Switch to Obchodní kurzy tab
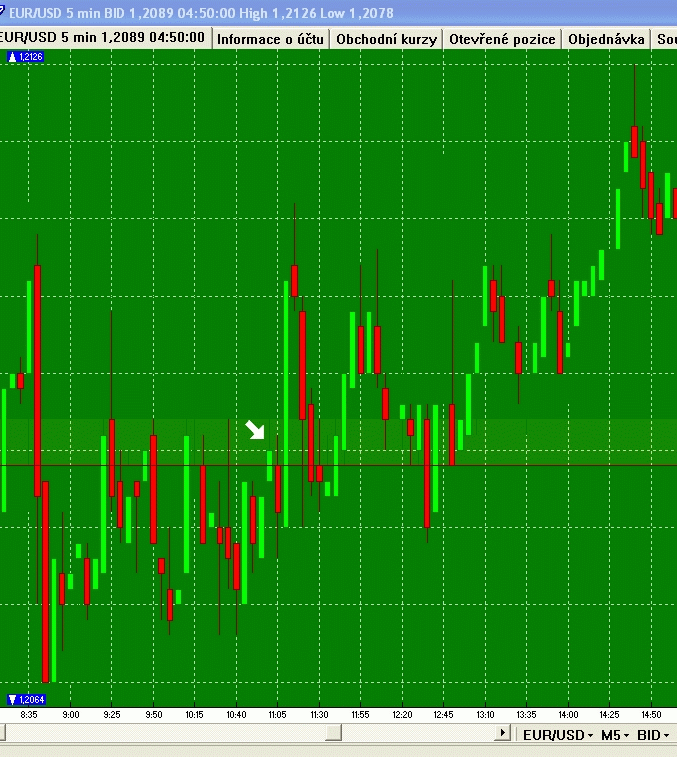The width and height of the screenshot is (677, 757). [386, 39]
